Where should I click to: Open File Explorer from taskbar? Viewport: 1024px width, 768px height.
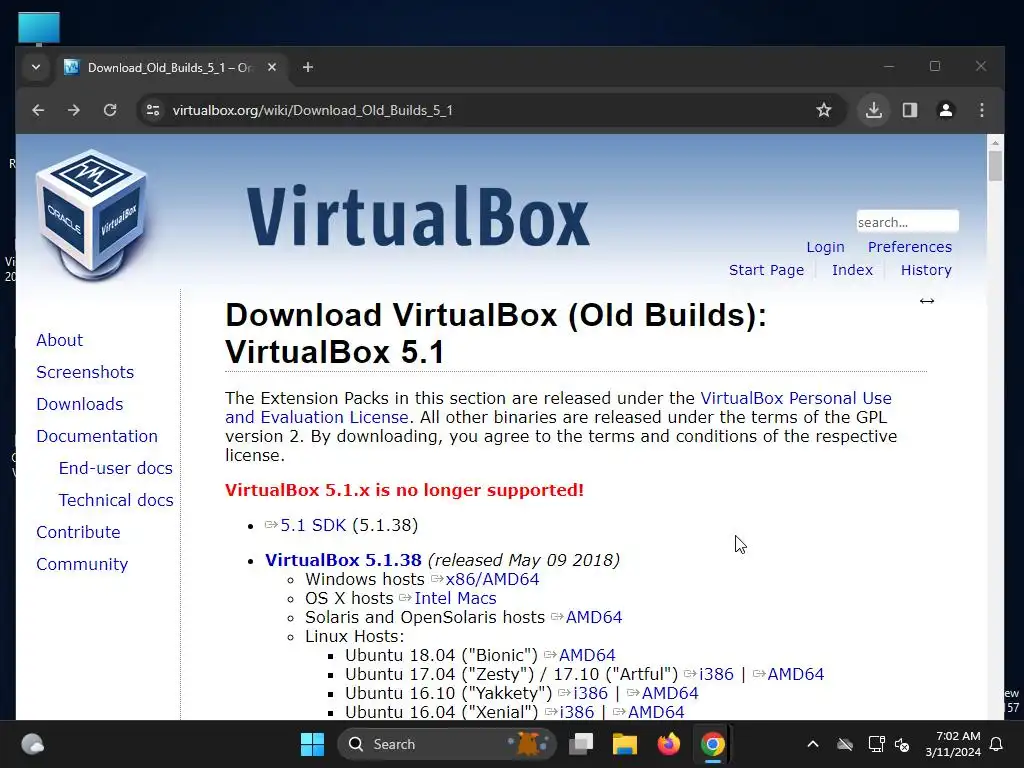[x=624, y=744]
